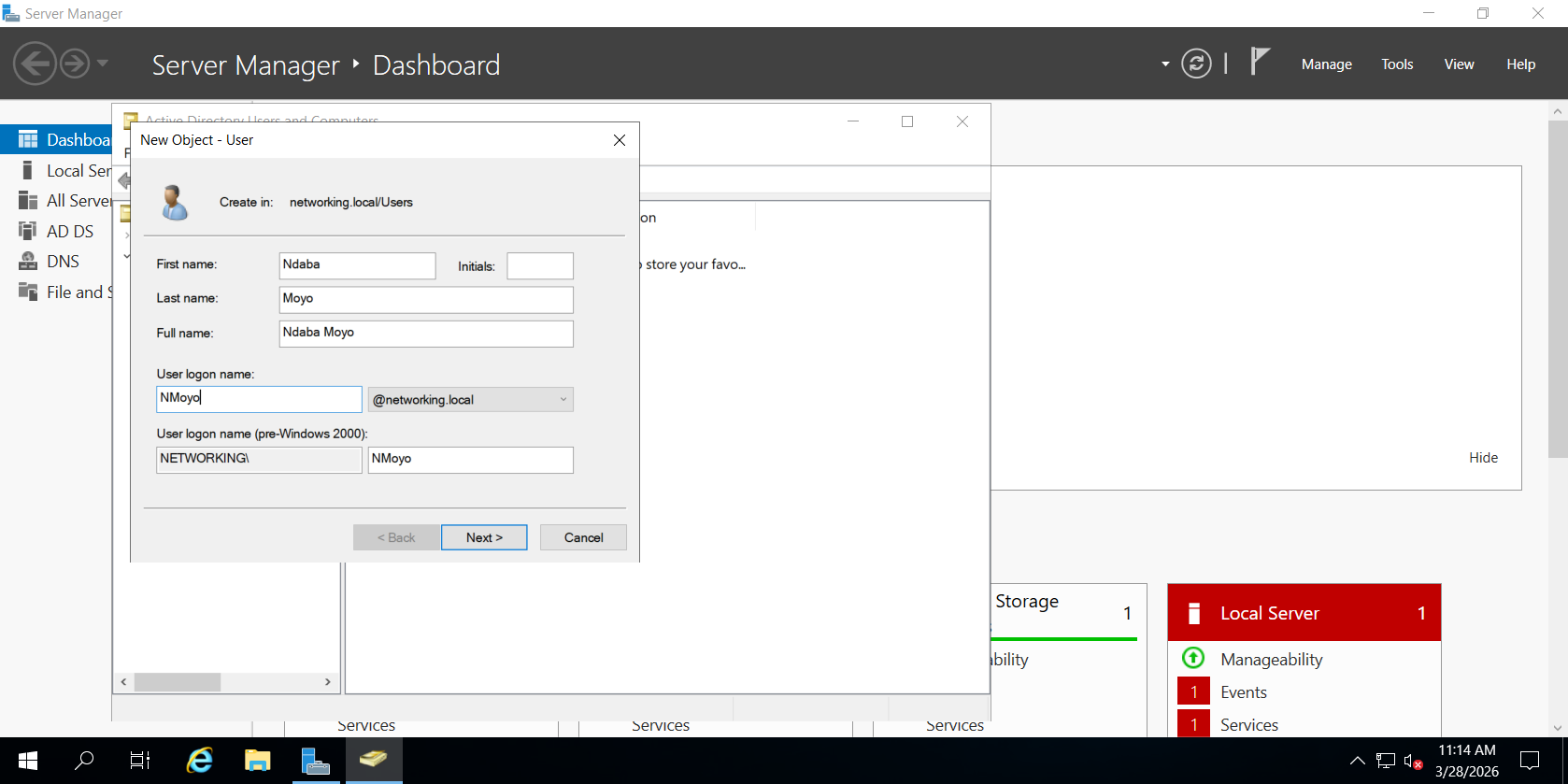Viewport: 1568px width, 784px height.
Task: Click the Next > button
Action: coord(484,537)
